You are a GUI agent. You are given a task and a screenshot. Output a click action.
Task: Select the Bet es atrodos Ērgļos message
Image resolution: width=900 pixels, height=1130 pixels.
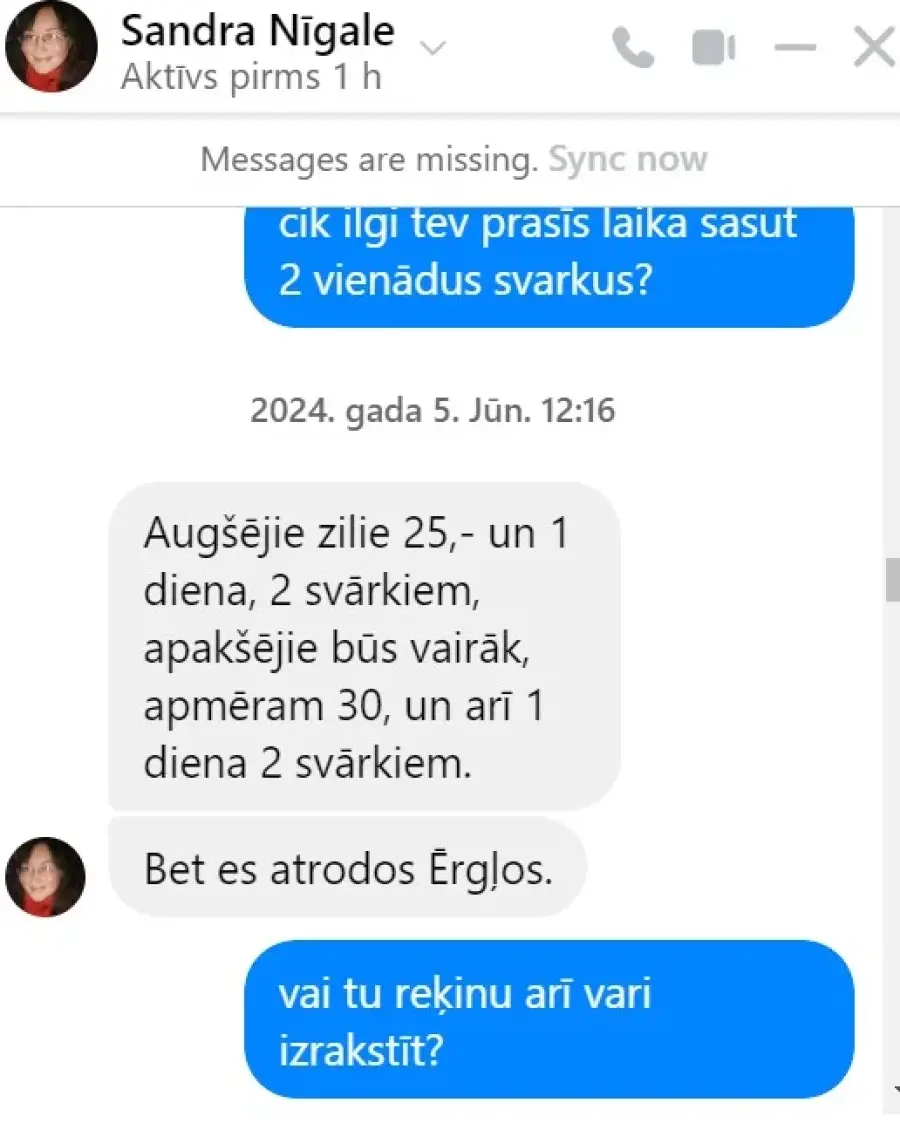347,867
